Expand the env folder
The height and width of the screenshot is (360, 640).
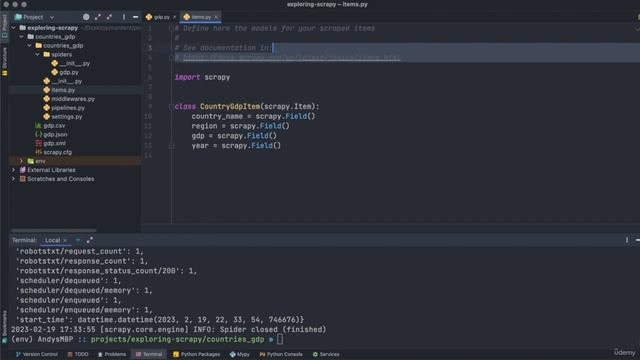point(22,161)
